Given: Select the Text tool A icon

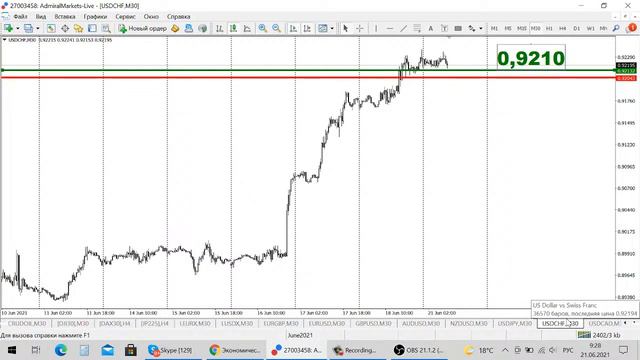Looking at the screenshot, I should (x=430, y=28).
